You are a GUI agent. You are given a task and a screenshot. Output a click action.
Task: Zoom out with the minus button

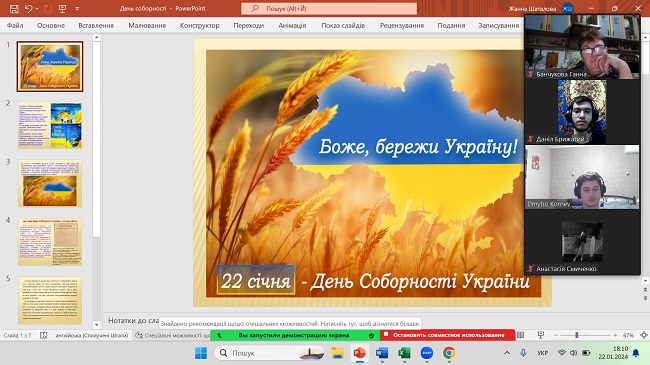[x=555, y=335]
